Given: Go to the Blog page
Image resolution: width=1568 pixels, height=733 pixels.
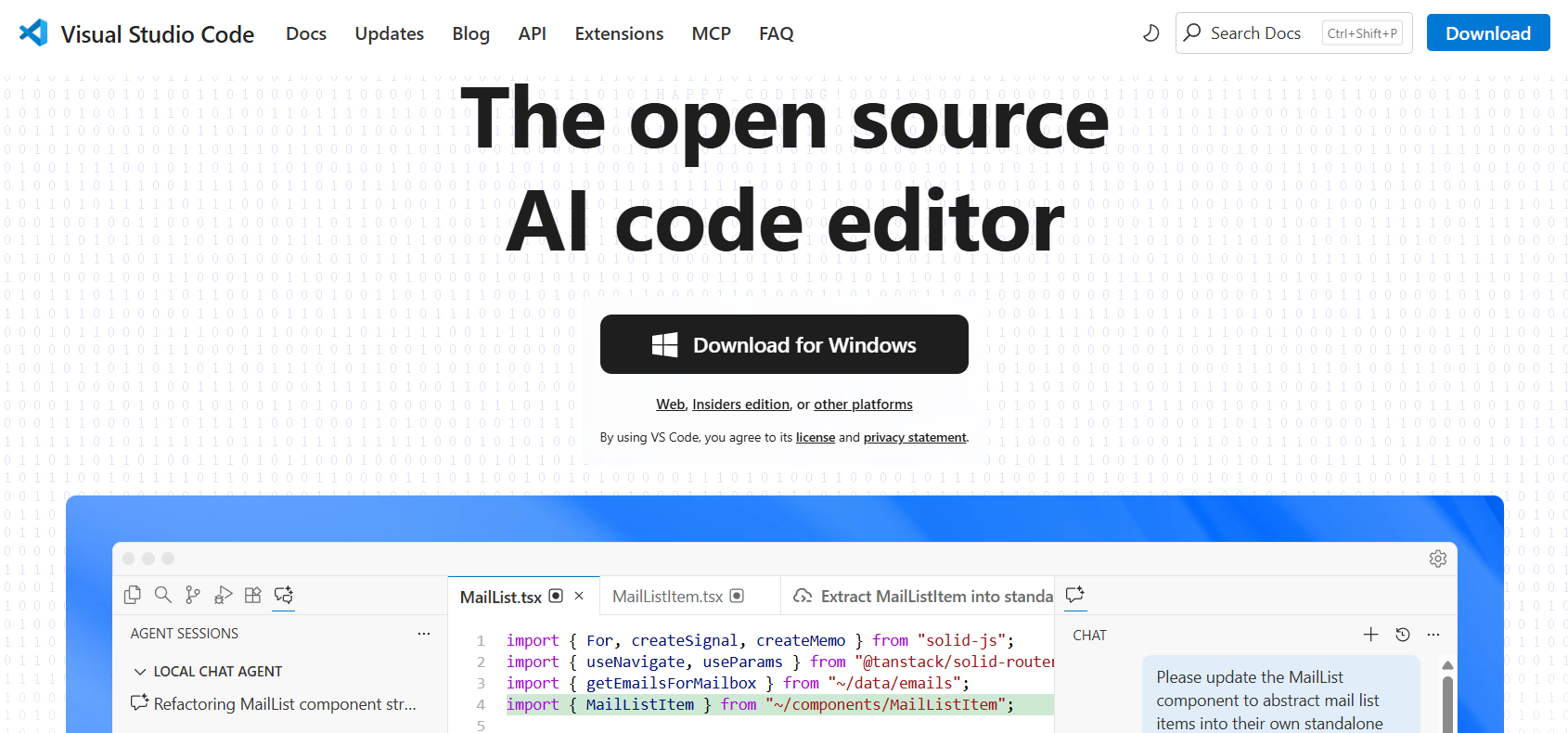Looking at the screenshot, I should click(x=470, y=33).
